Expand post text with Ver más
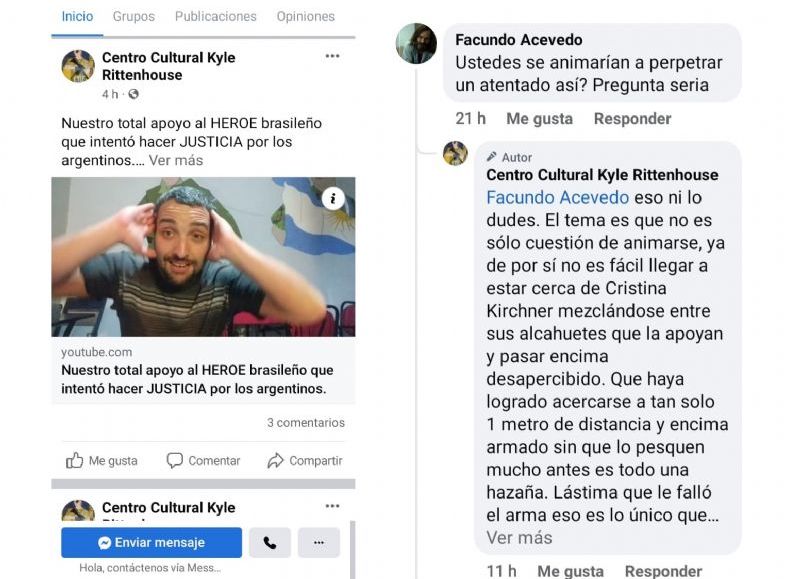Image resolution: width=800 pixels, height=579 pixels. (x=176, y=160)
